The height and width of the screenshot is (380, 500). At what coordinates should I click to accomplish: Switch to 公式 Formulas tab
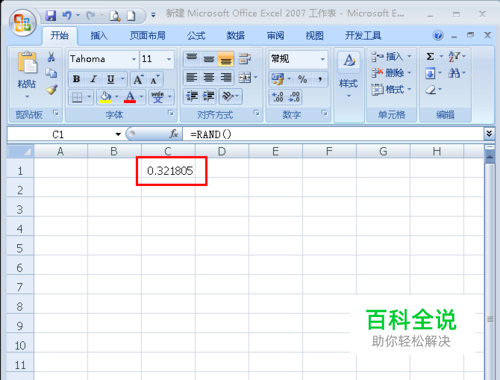pyautogui.click(x=196, y=35)
